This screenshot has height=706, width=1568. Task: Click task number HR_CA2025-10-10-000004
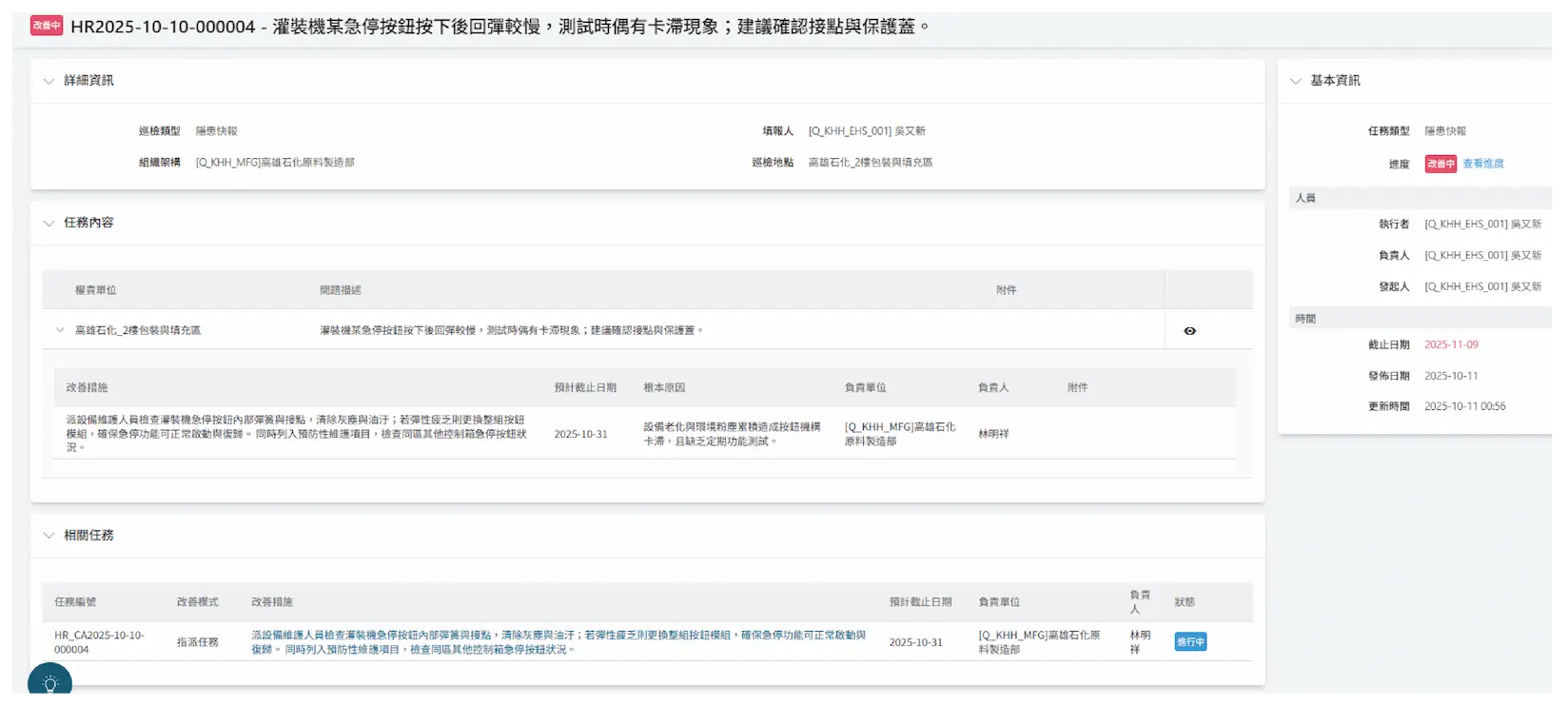(99, 642)
